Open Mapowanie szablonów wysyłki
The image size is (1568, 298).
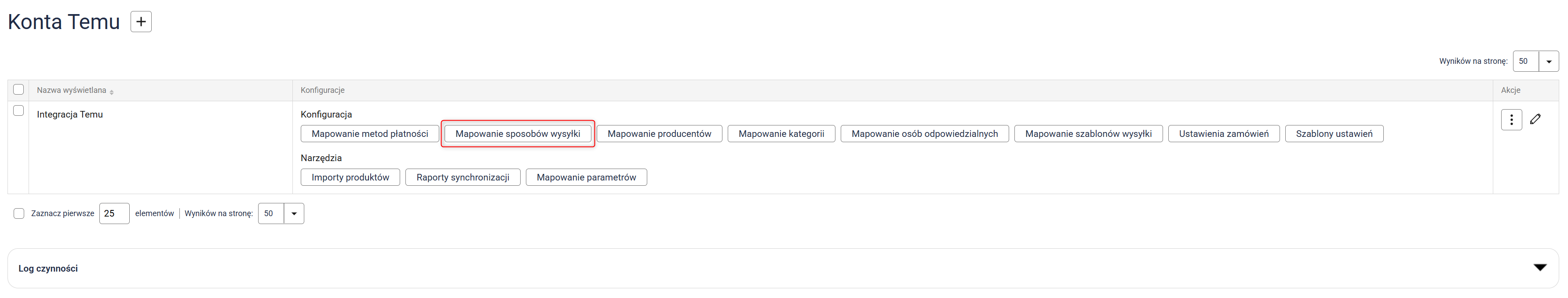coord(1088,134)
